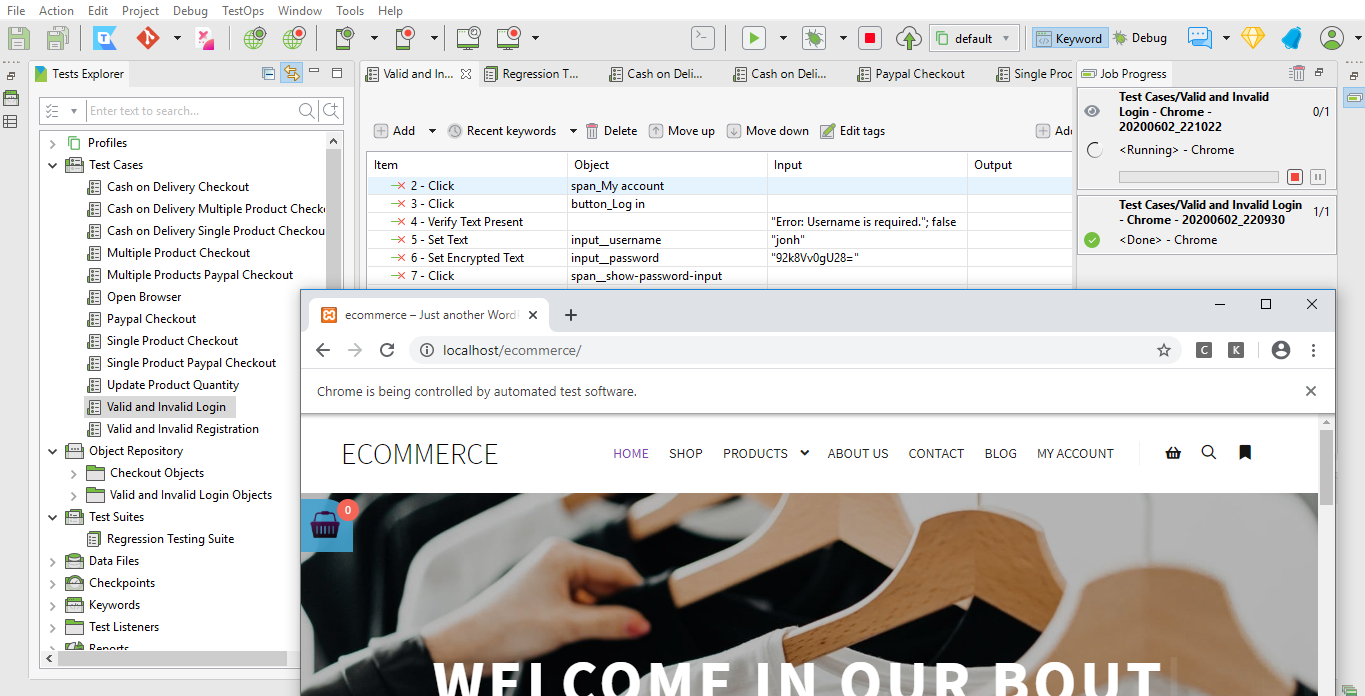Click the Record Windows desktop icon
Image resolution: width=1365 pixels, height=696 pixels.
coord(509,38)
